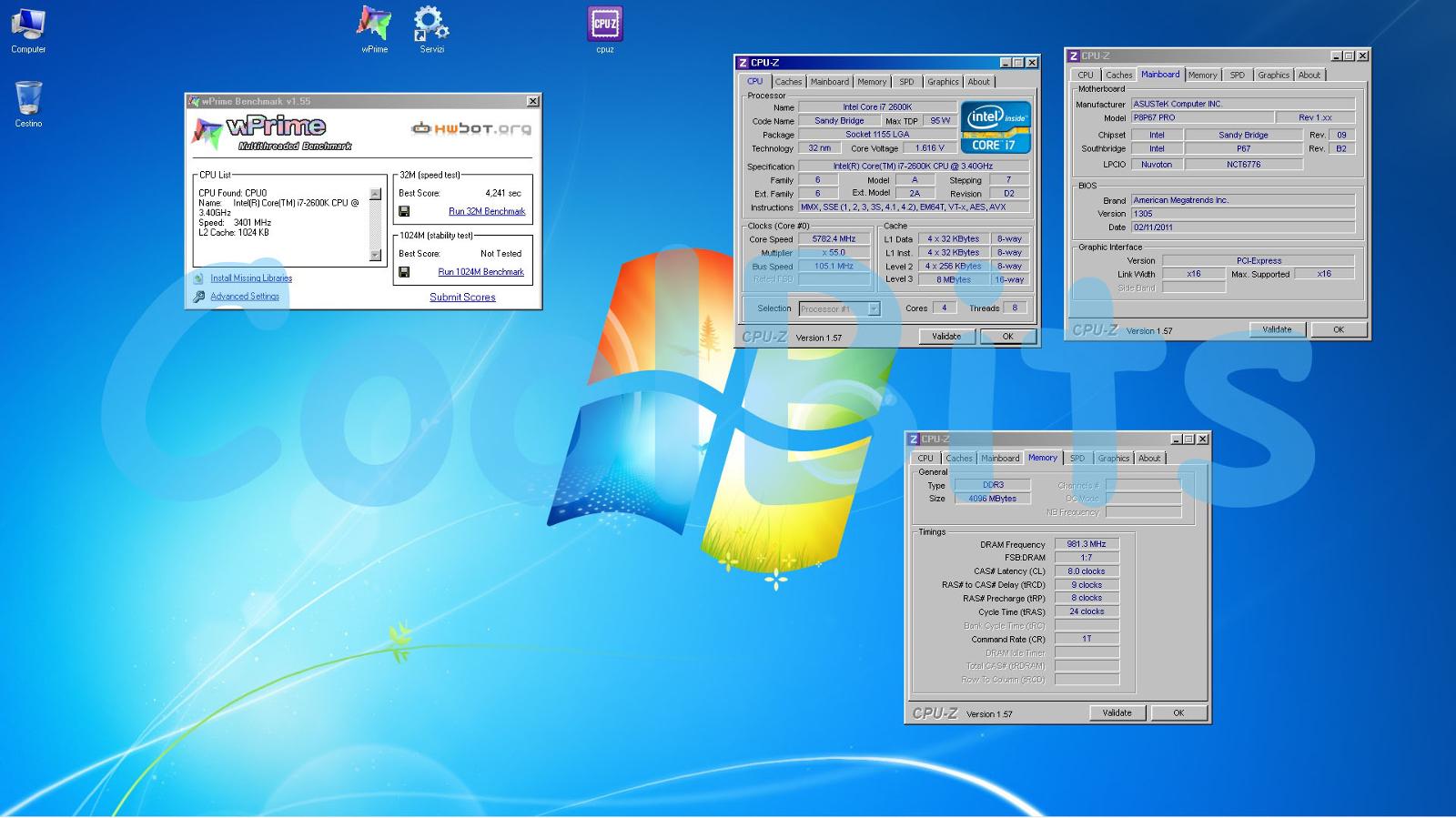Switch to Memory tab in CPU window
1456x818 pixels.
click(871, 82)
